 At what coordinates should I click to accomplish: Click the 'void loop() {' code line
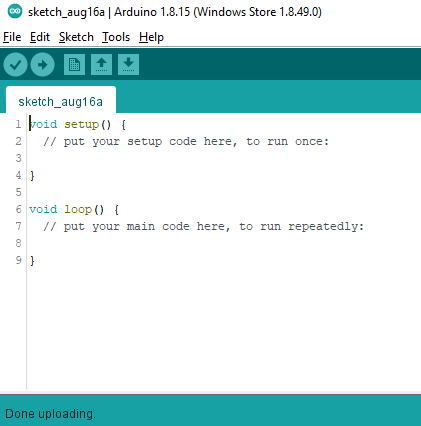[x=74, y=210]
